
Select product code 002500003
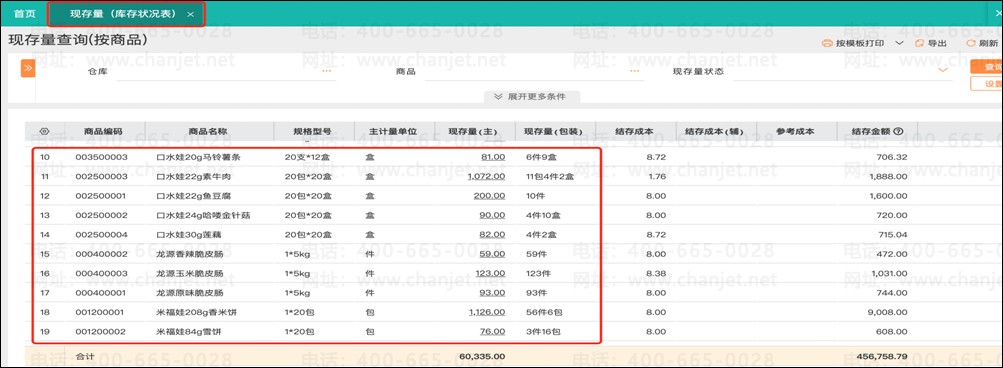pyautogui.click(x=102, y=177)
